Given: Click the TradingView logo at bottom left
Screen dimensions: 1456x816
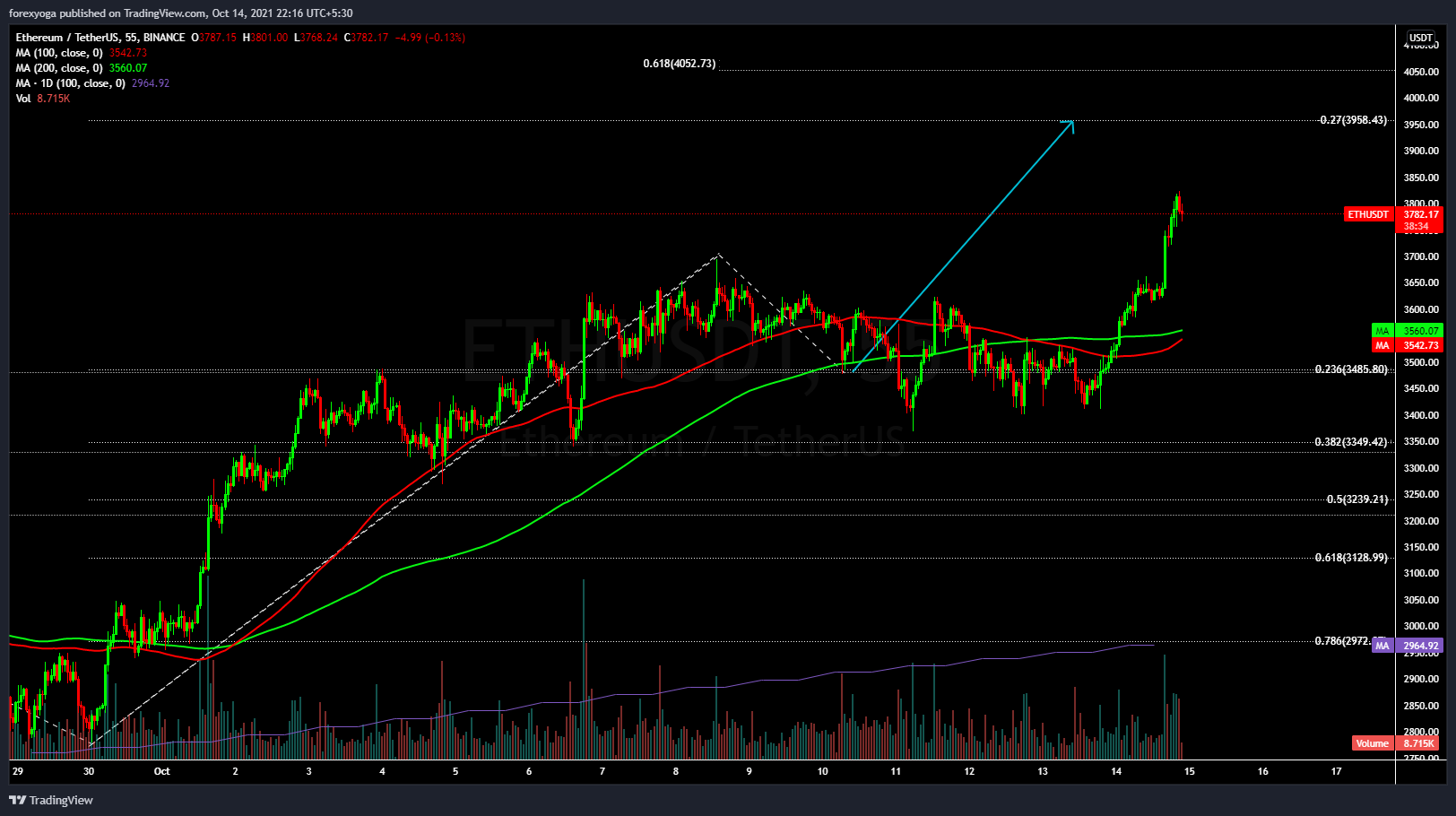Looking at the screenshot, I should pos(51,800).
